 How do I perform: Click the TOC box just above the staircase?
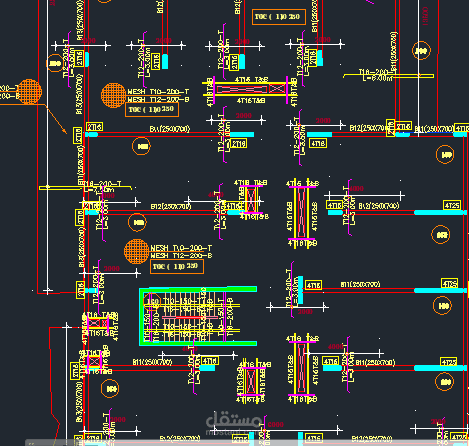[177, 267]
